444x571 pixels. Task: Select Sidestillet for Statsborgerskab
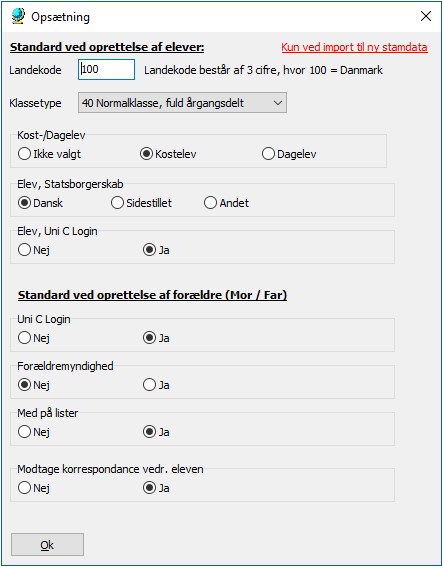[141, 203]
